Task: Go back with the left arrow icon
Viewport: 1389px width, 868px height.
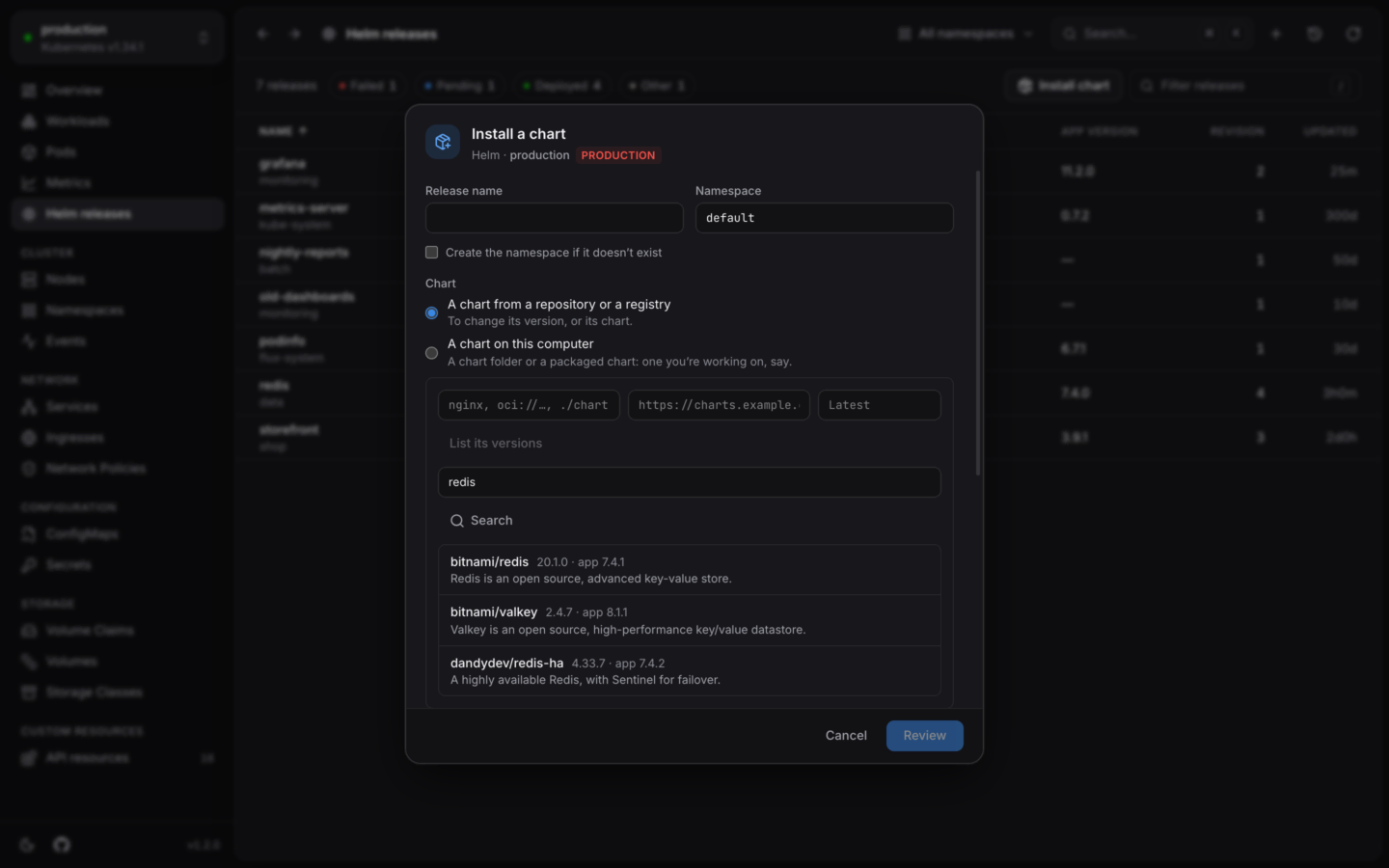Action: tap(262, 34)
